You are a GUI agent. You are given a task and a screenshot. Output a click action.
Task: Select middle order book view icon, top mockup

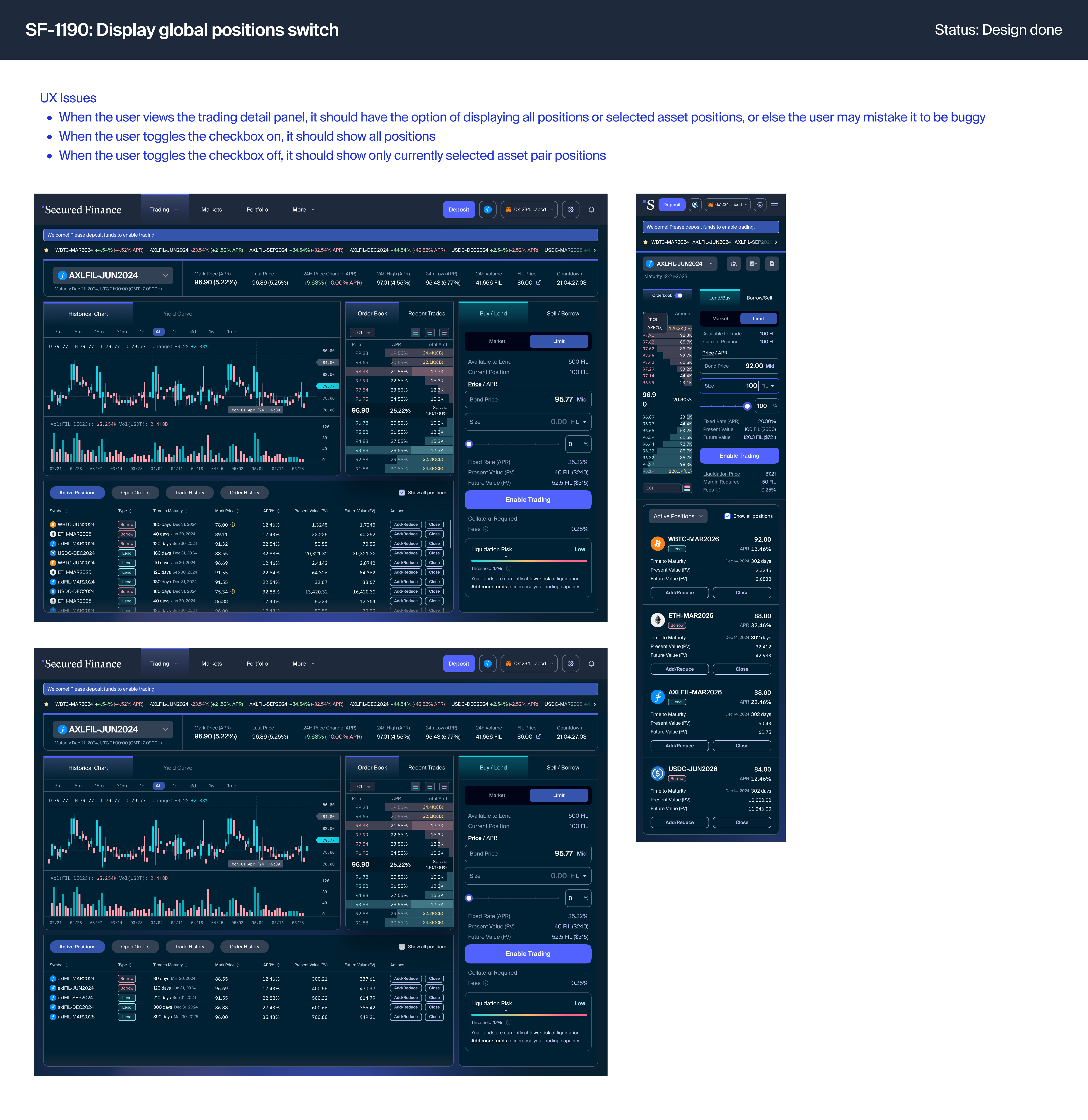point(430,333)
